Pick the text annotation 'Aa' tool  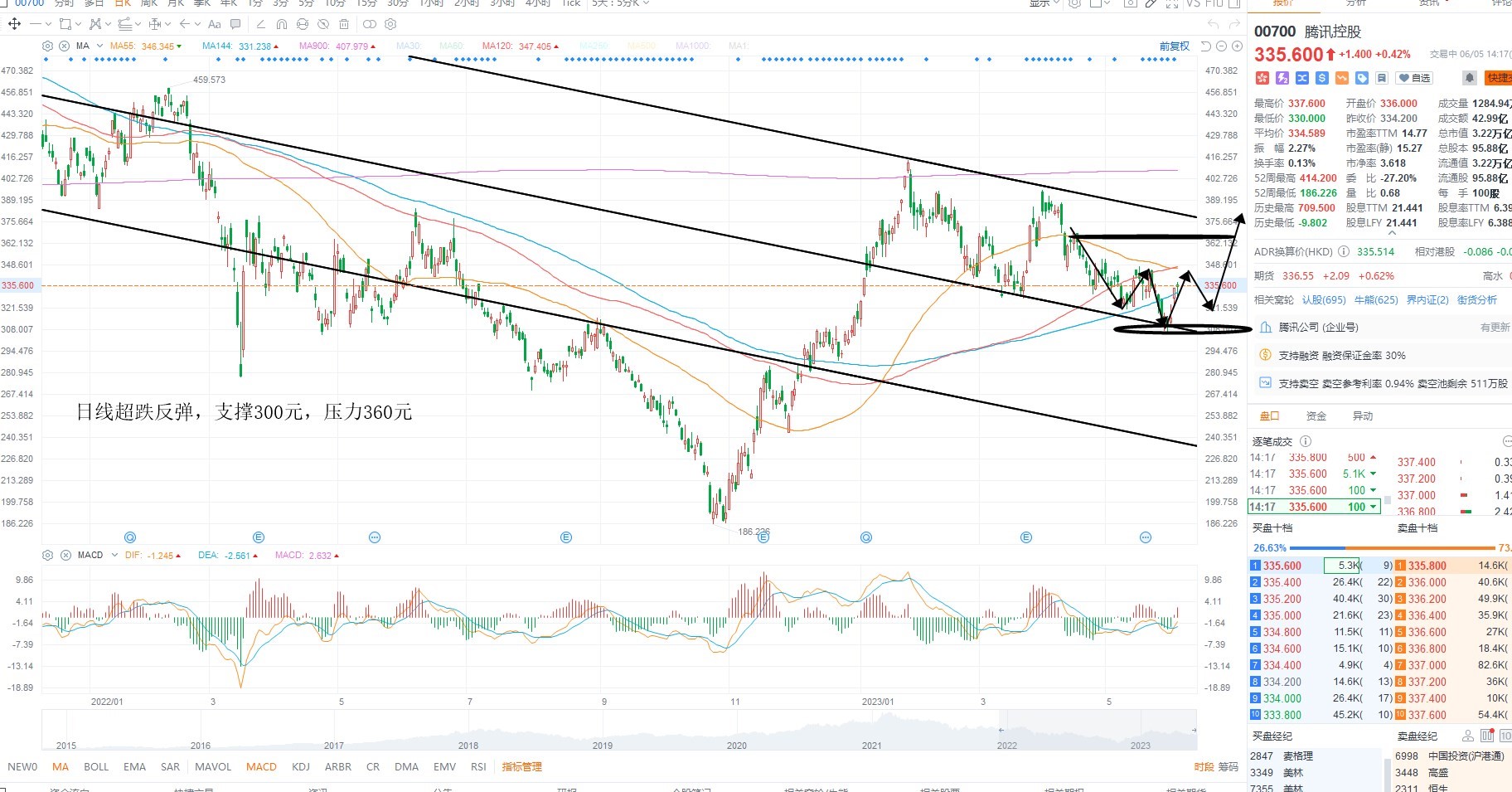(215, 24)
